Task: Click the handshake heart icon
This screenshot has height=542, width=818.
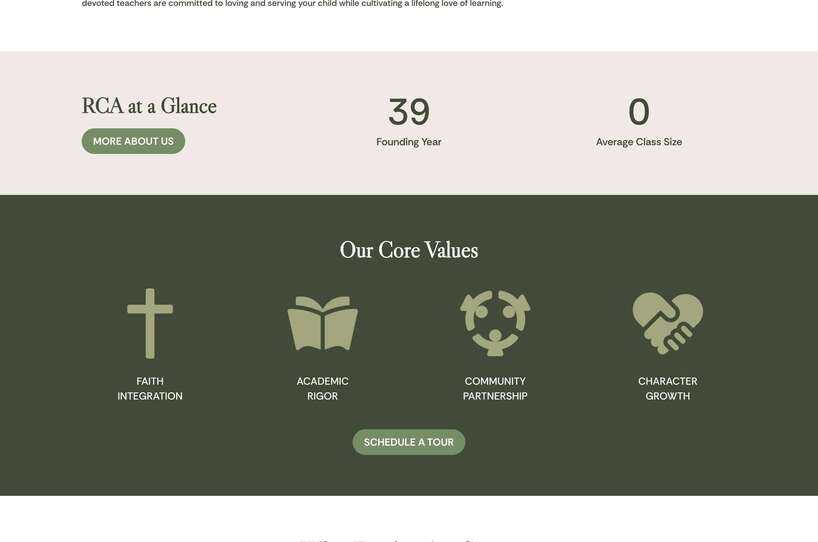Action: [667, 322]
